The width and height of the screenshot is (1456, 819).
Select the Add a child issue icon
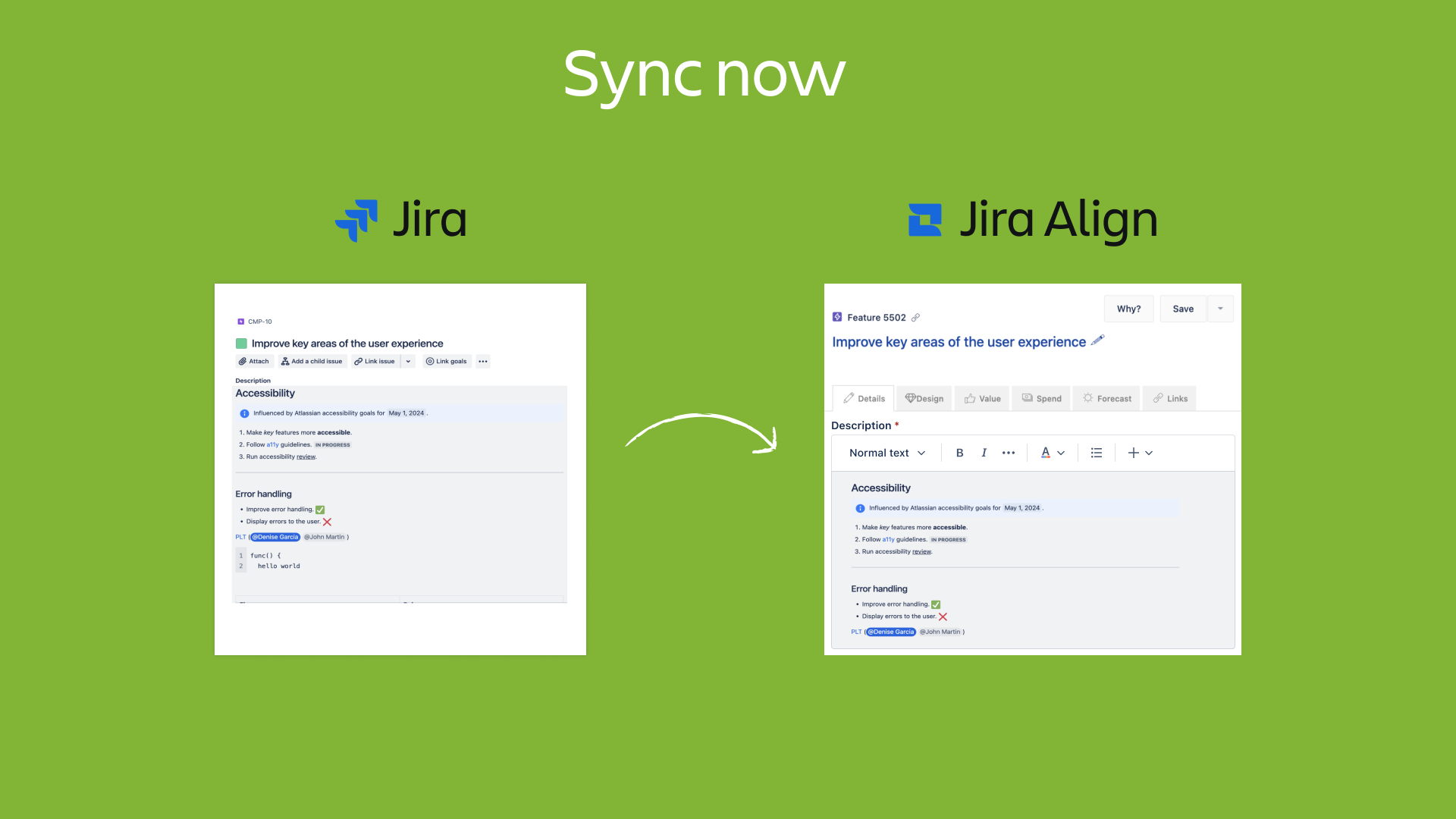click(284, 361)
